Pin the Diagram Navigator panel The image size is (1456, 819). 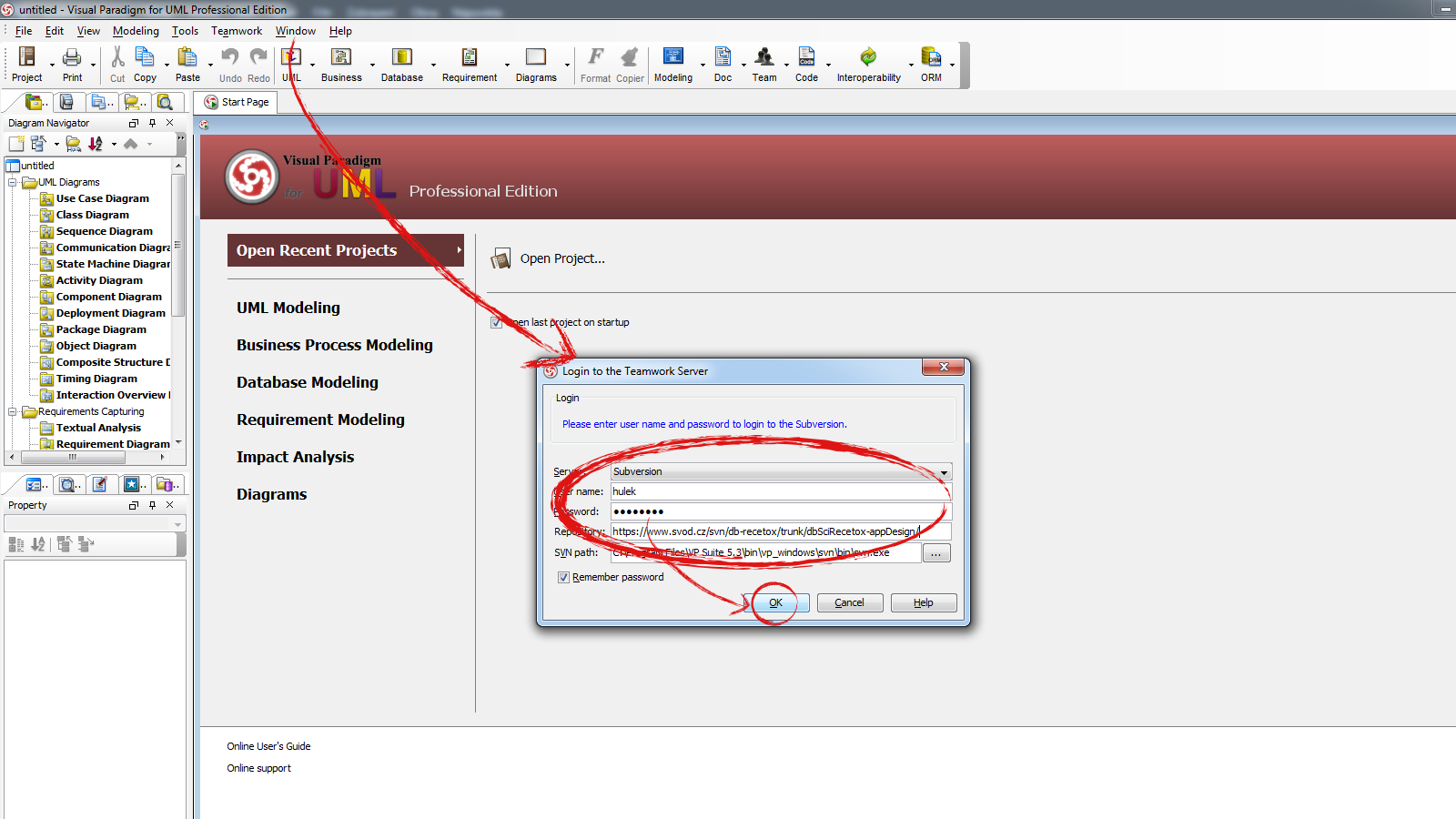tap(152, 123)
